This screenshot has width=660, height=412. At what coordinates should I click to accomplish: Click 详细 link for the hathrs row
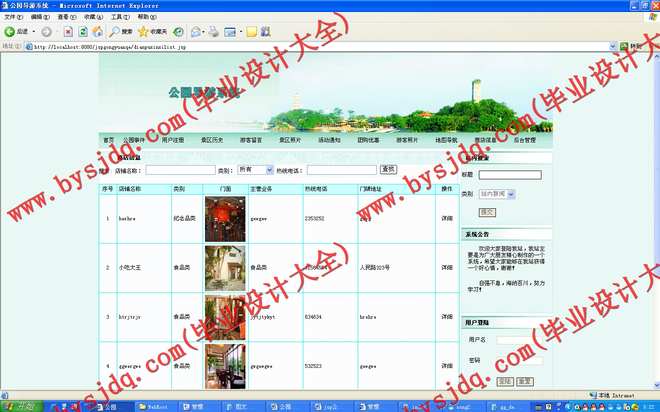click(447, 217)
